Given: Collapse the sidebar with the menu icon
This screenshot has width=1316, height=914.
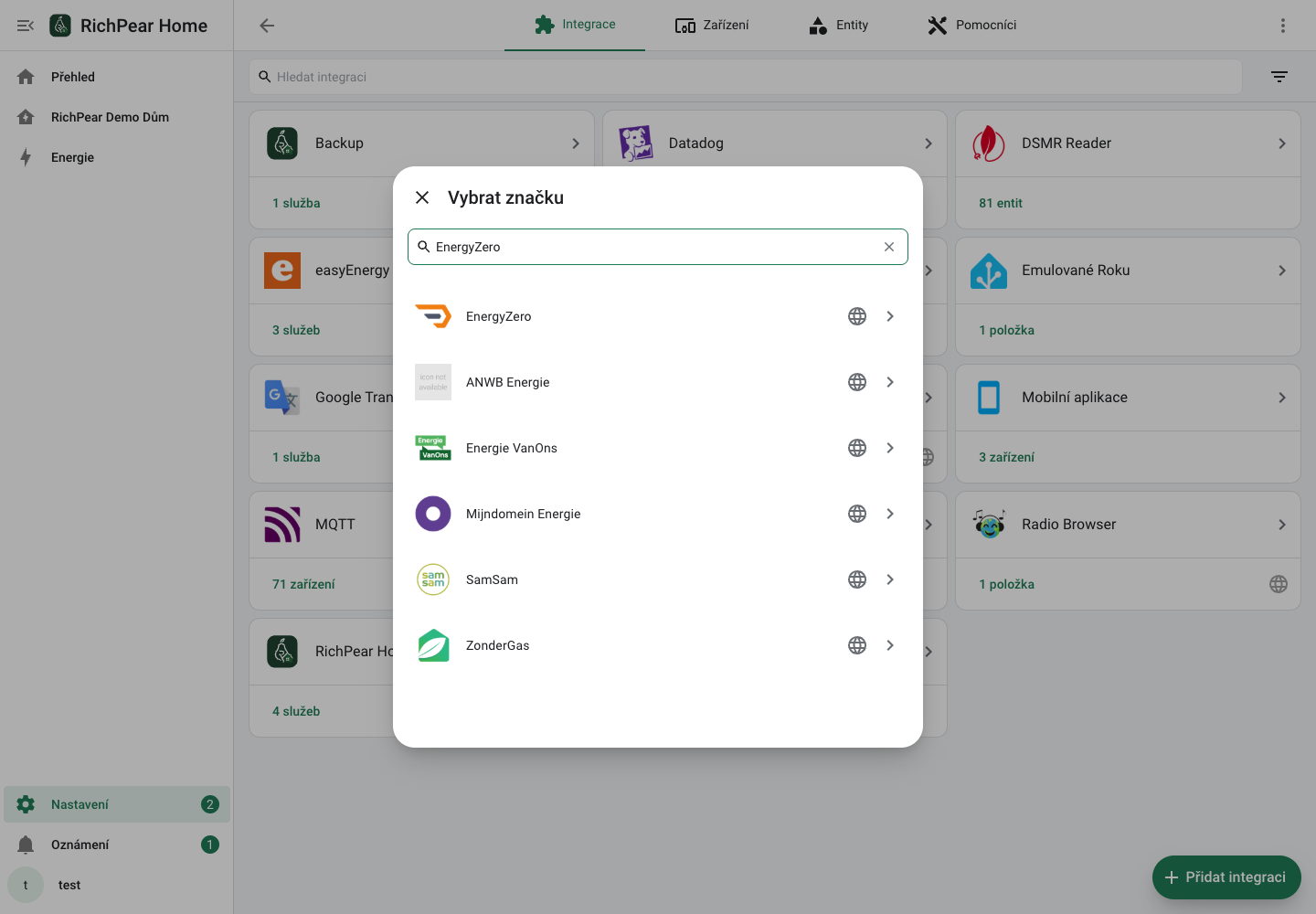Looking at the screenshot, I should click(26, 26).
